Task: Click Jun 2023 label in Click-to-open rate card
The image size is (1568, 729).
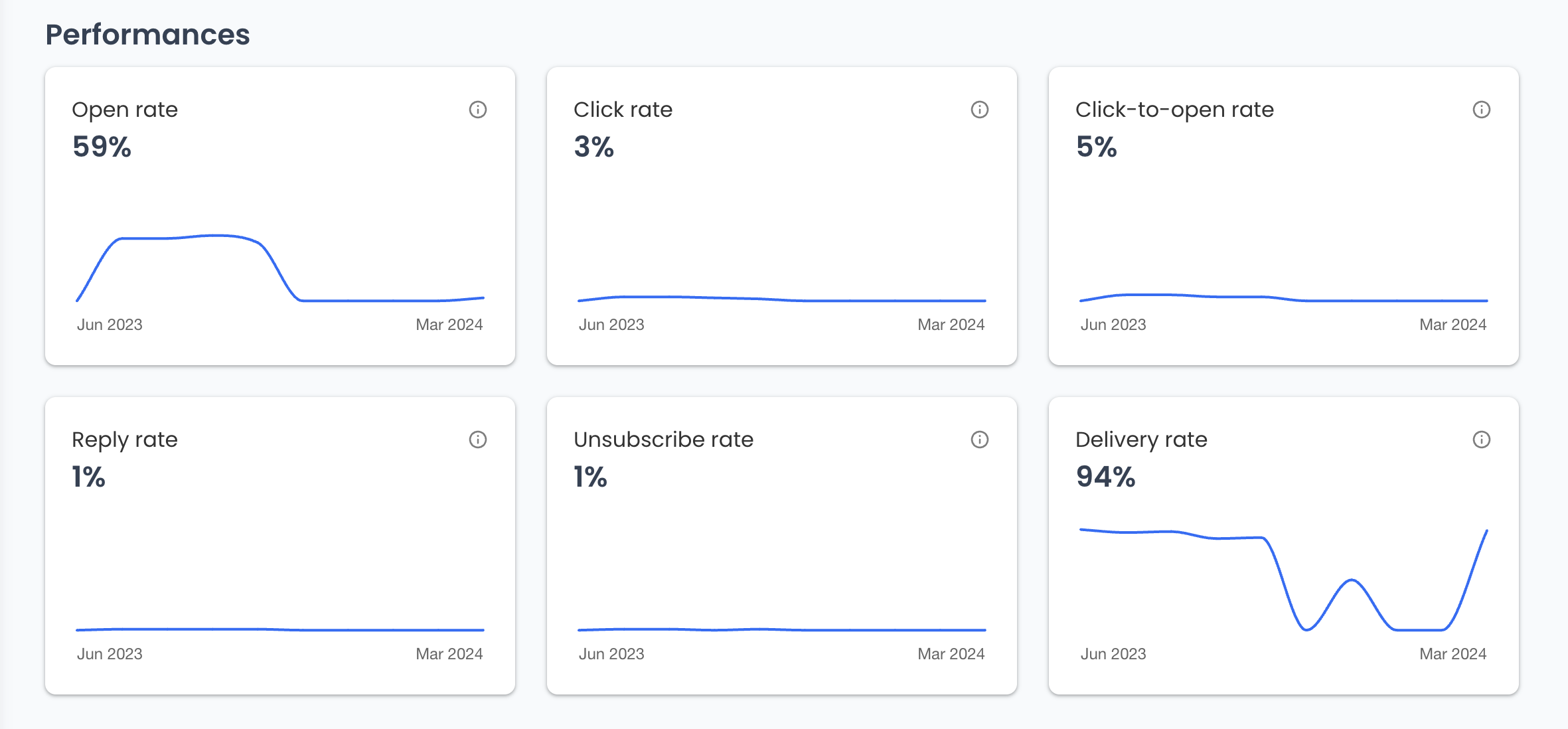Action: (x=1113, y=325)
